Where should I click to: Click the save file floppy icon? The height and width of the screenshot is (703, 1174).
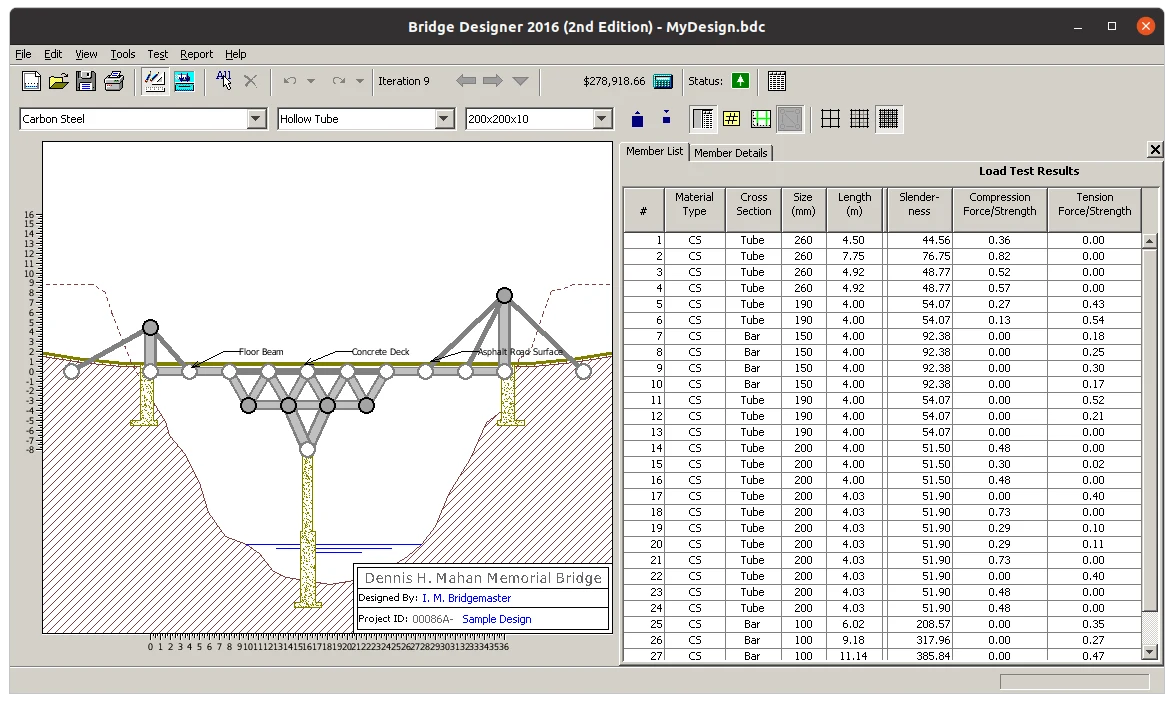[x=86, y=81]
